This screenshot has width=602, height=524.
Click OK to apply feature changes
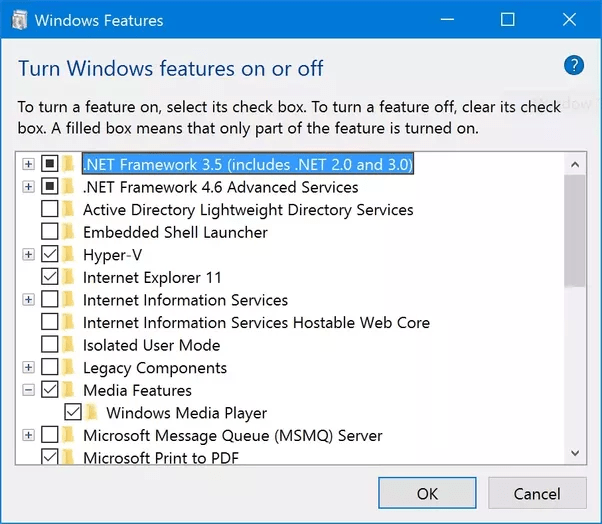pyautogui.click(x=427, y=493)
